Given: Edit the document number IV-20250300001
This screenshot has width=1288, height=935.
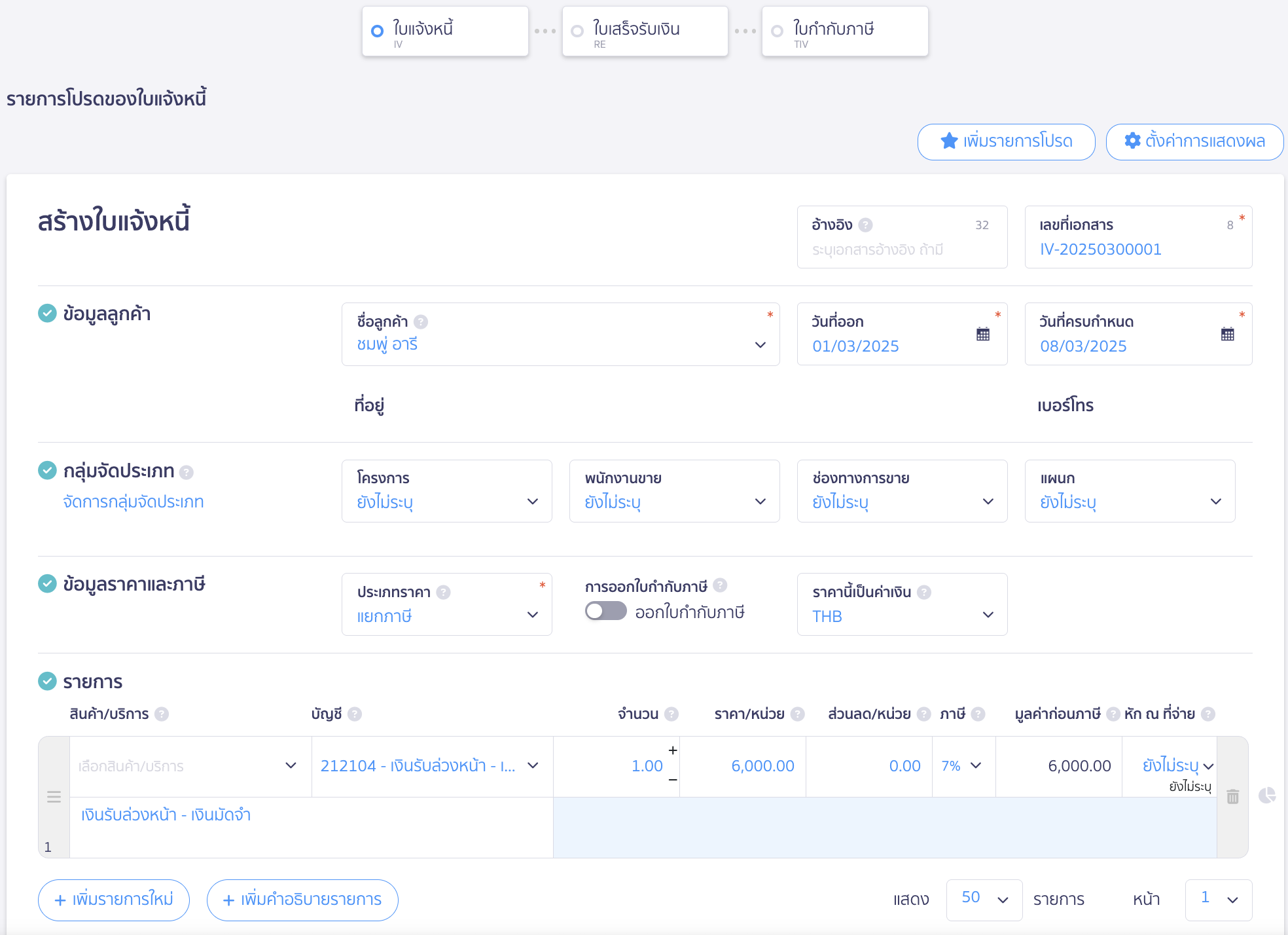Looking at the screenshot, I should pyautogui.click(x=1138, y=237).
